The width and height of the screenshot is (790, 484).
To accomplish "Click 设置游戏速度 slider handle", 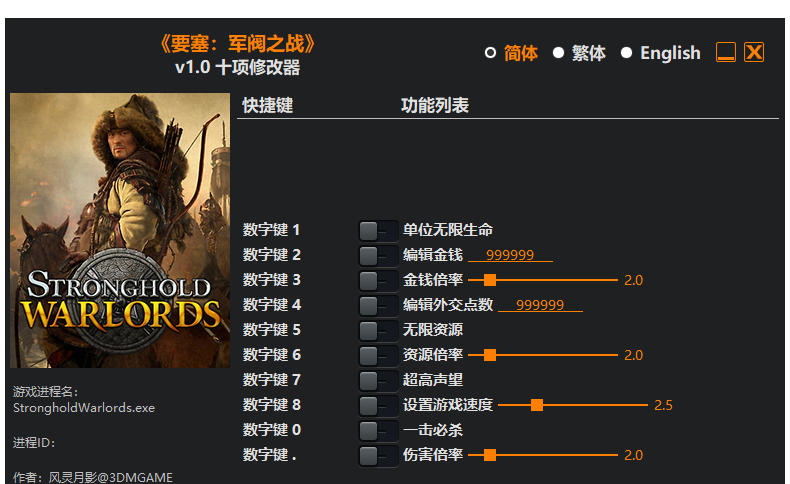I will coord(537,405).
